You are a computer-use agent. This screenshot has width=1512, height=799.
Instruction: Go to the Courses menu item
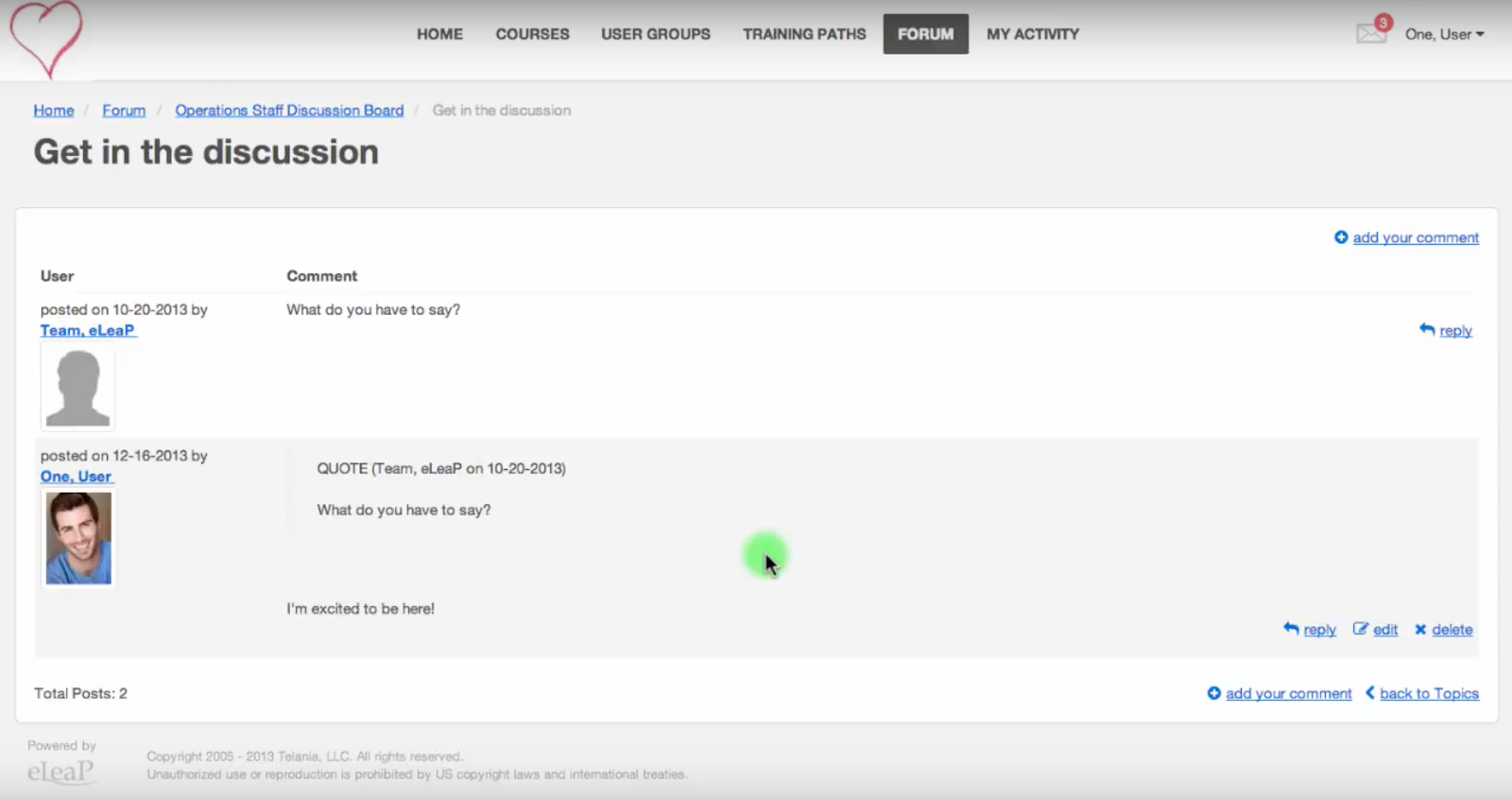point(532,34)
